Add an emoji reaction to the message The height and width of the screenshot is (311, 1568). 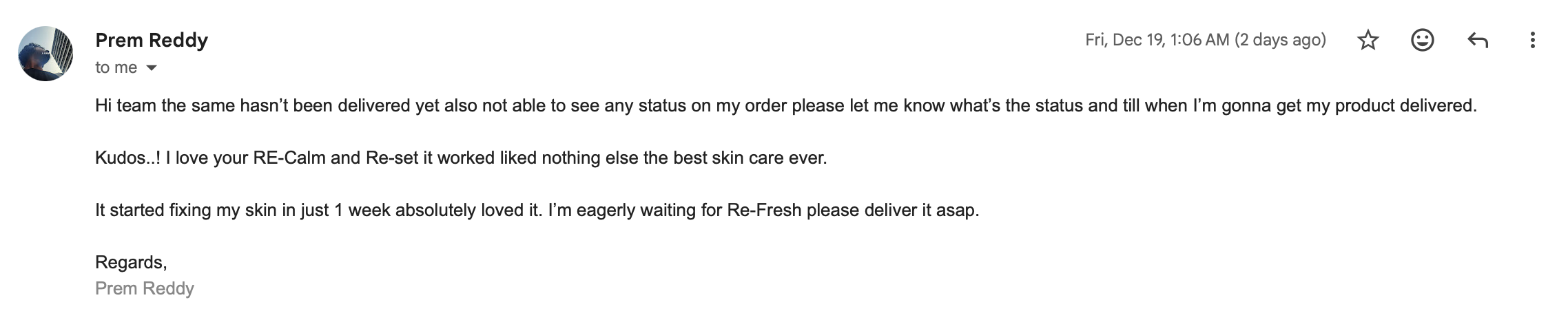pyautogui.click(x=1423, y=41)
